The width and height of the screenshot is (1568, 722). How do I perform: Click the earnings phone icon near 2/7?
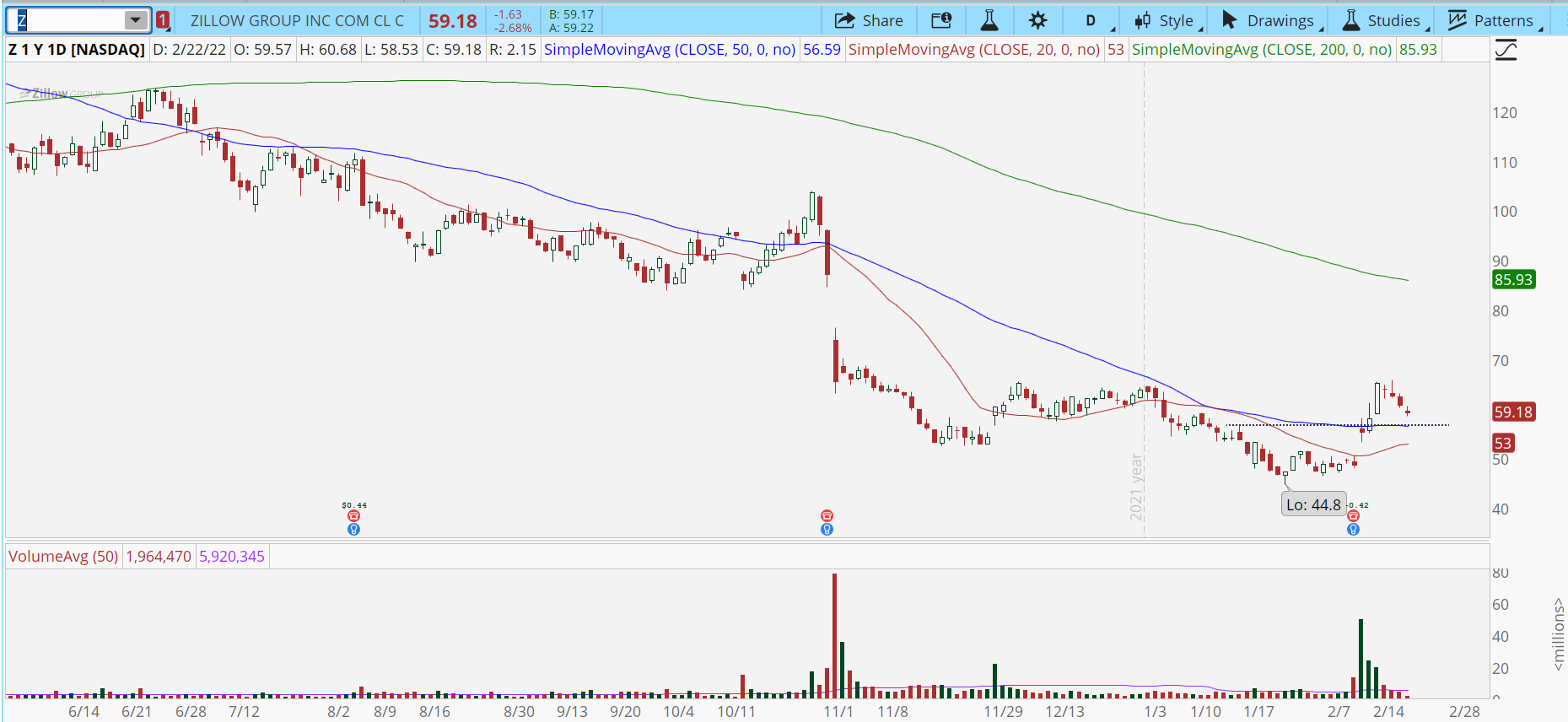[x=1353, y=516]
